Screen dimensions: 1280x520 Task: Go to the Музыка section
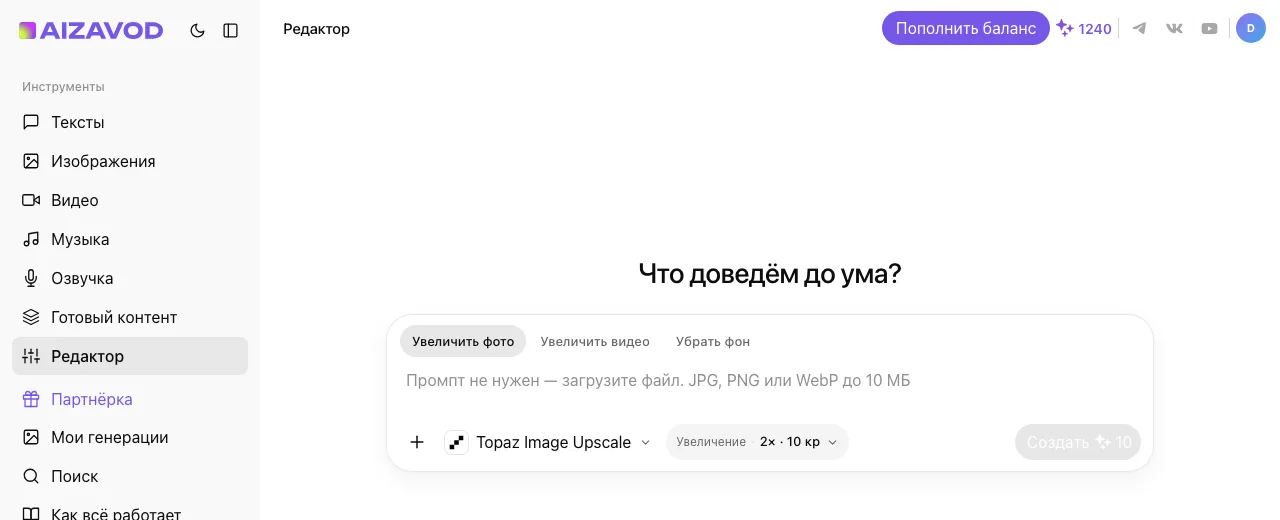[130, 239]
